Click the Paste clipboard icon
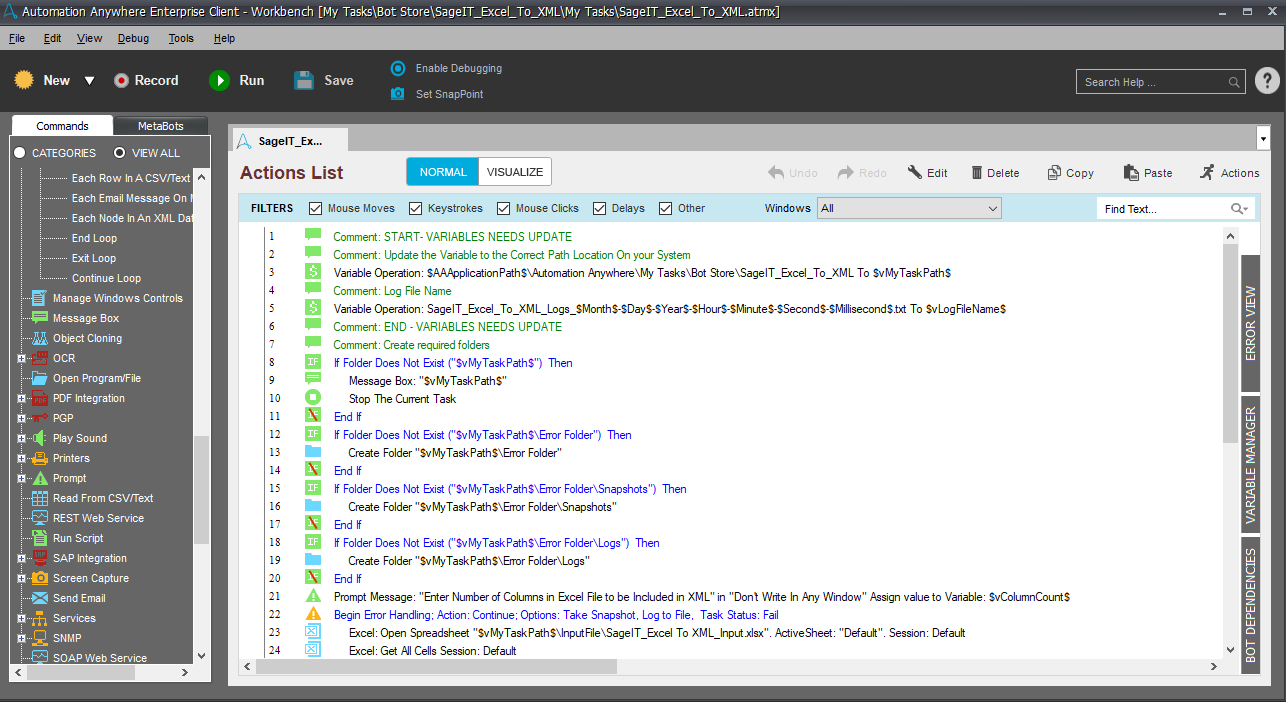This screenshot has height=702, width=1286. pos(1131,173)
